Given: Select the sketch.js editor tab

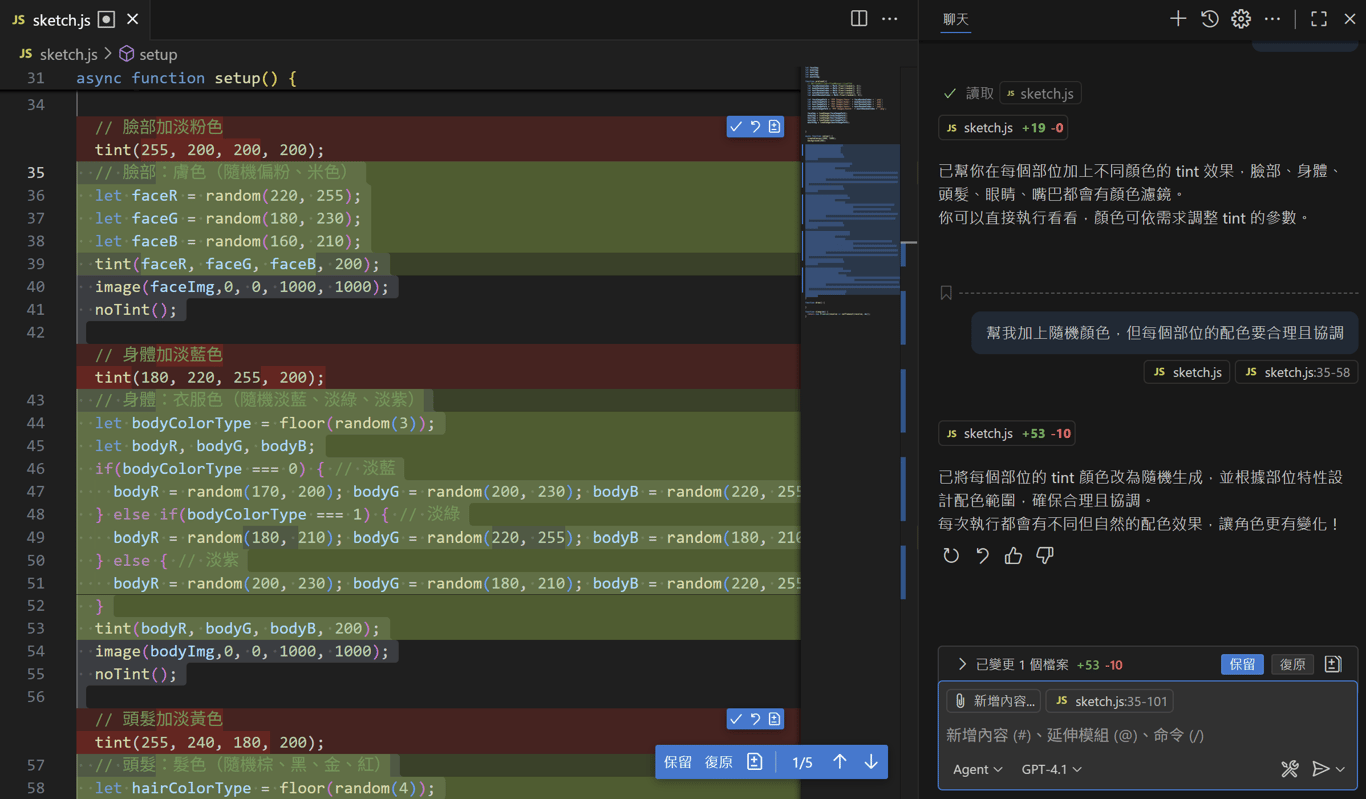Looking at the screenshot, I should tap(61, 20).
